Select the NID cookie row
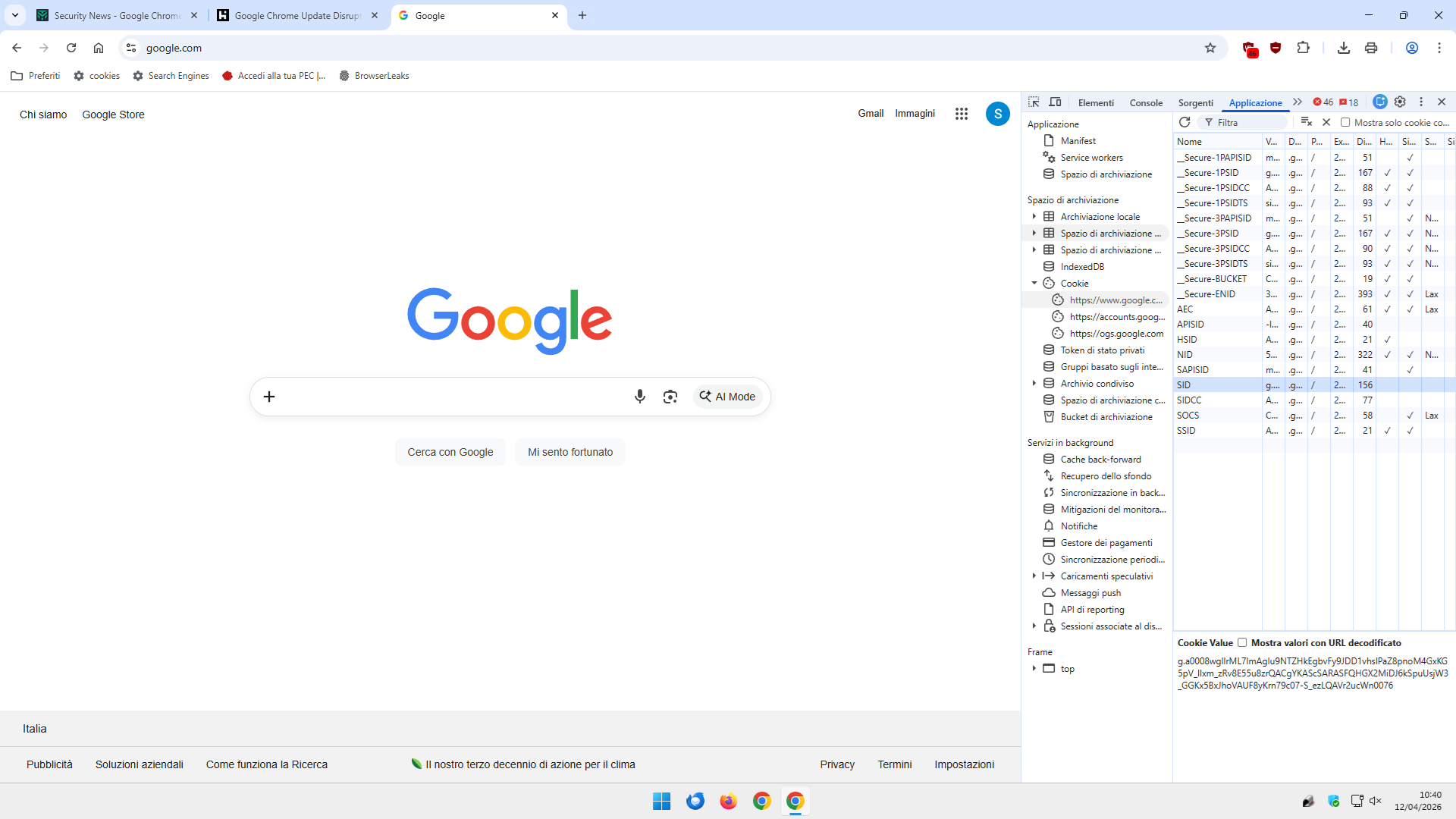This screenshot has width=1456, height=819. 1314,355
